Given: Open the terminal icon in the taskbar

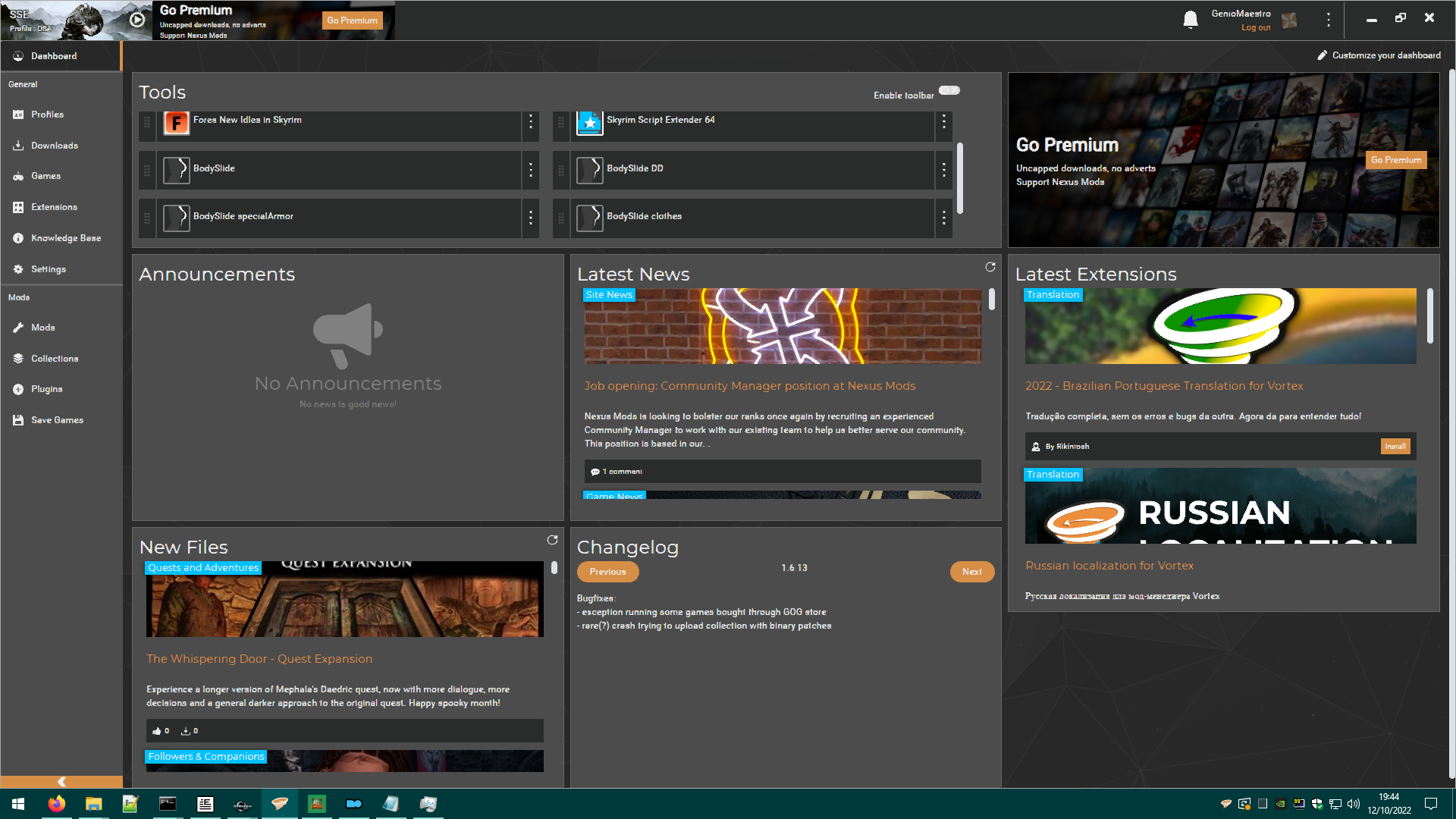Looking at the screenshot, I should pos(168,804).
